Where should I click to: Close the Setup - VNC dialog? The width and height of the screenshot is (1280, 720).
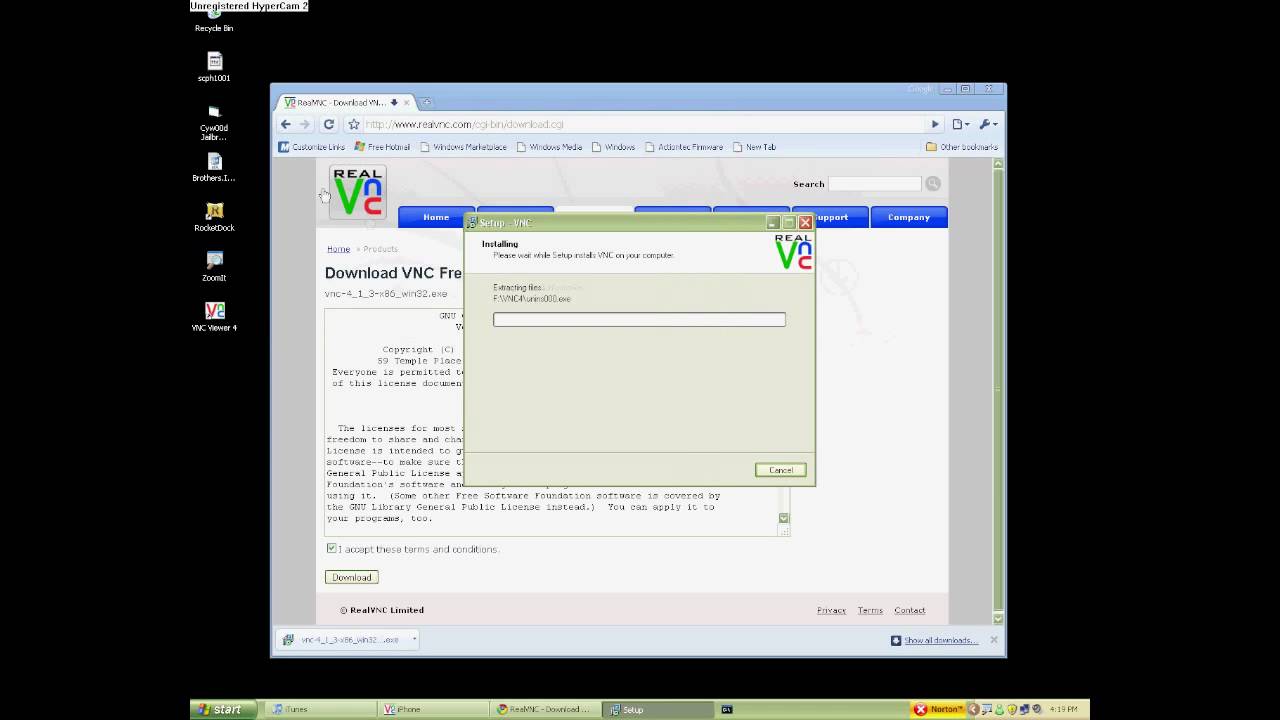[805, 222]
